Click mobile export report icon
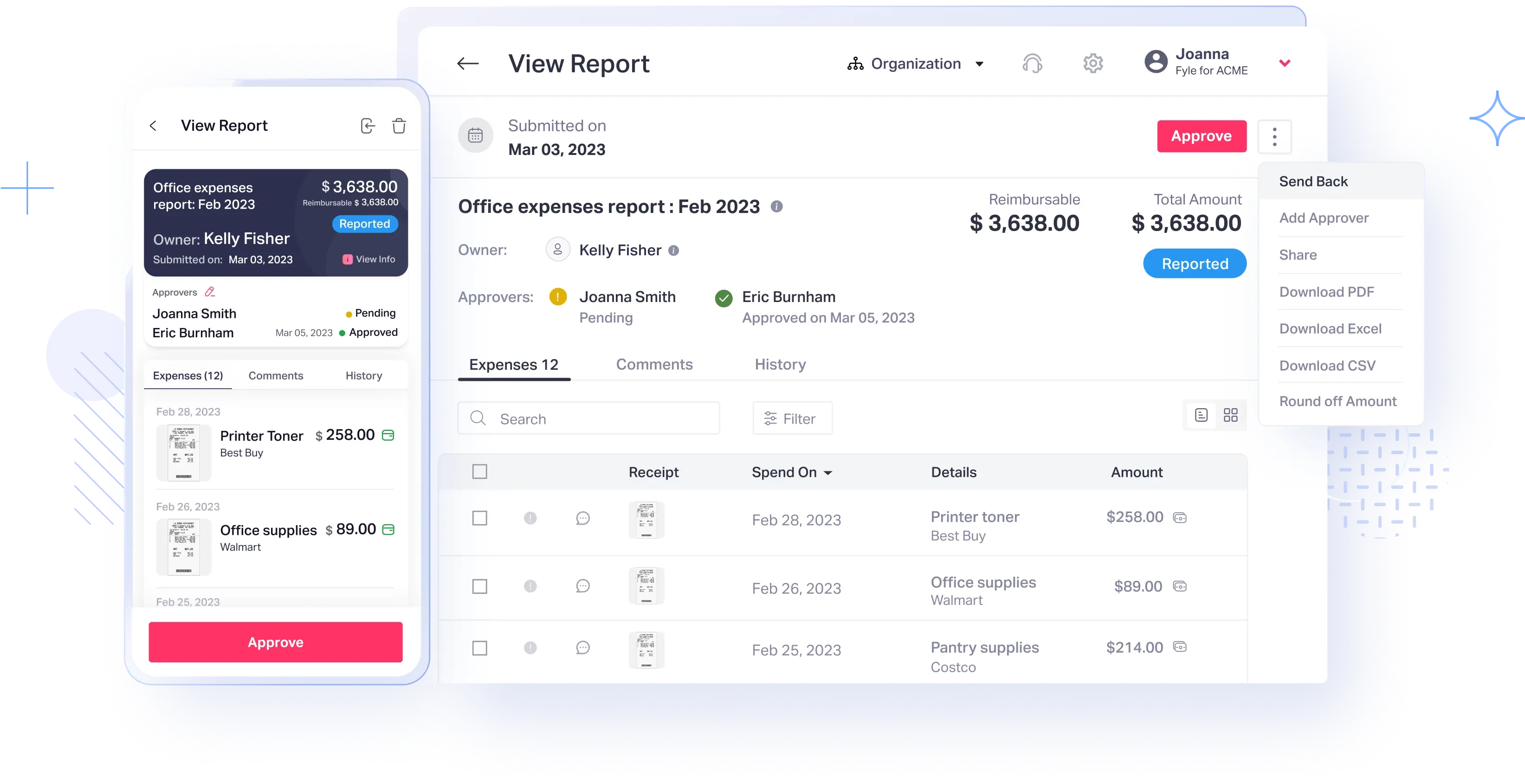1525x784 pixels. coord(368,125)
